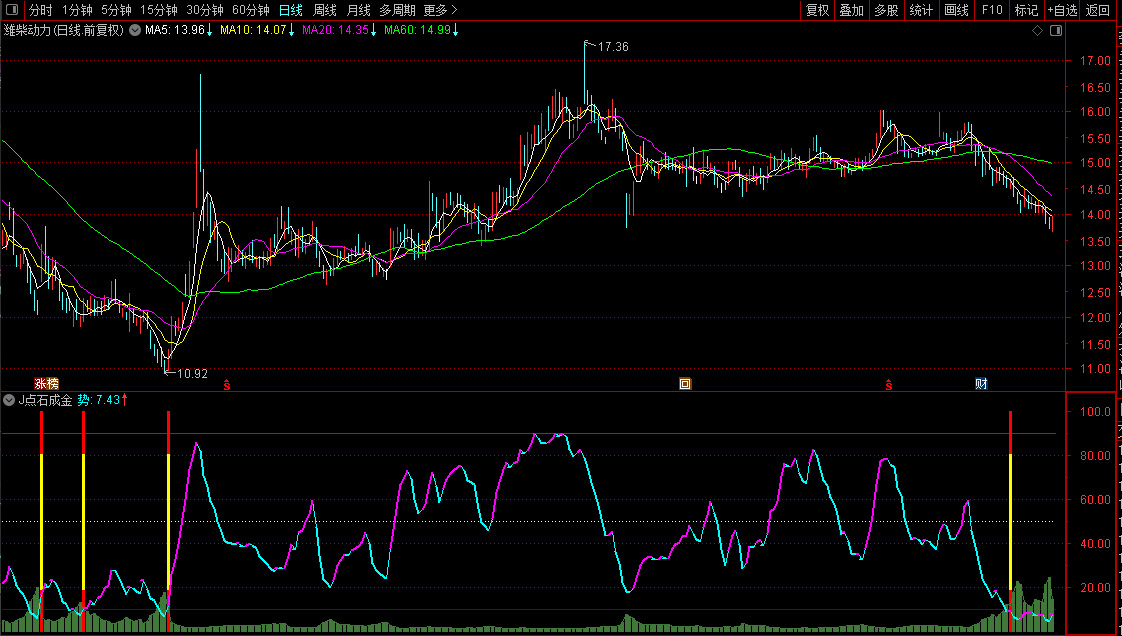Switch to 60分钟 period tab
This screenshot has height=636, width=1122.
250,10
